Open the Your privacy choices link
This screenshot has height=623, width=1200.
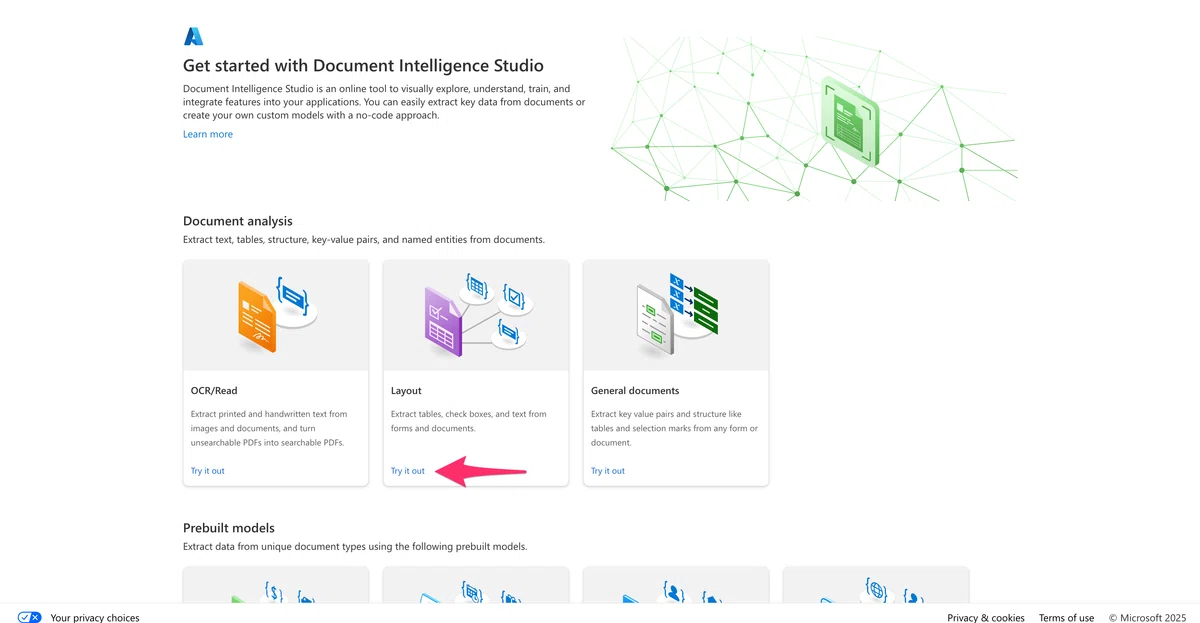tap(95, 618)
